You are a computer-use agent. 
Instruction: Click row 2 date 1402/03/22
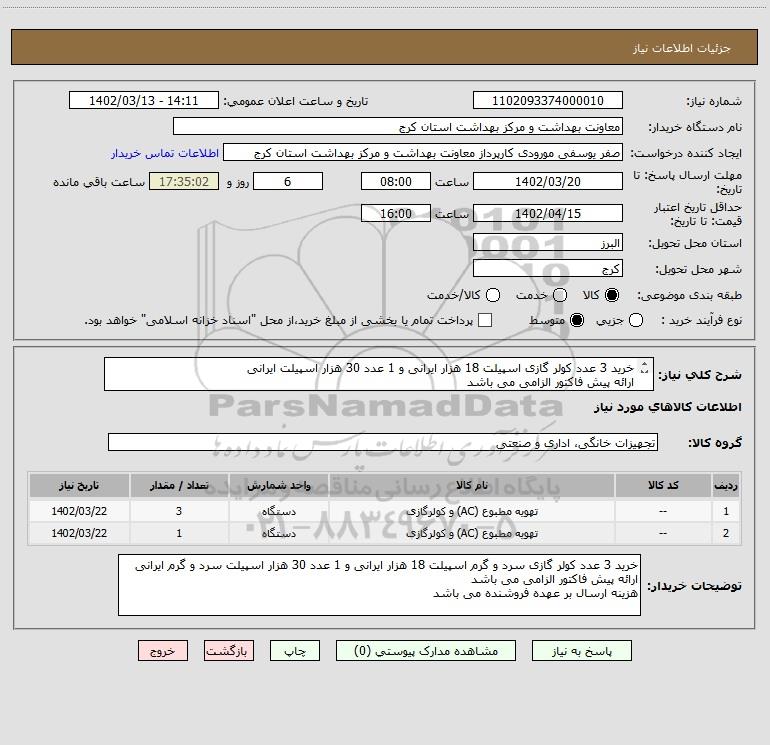[x=79, y=533]
